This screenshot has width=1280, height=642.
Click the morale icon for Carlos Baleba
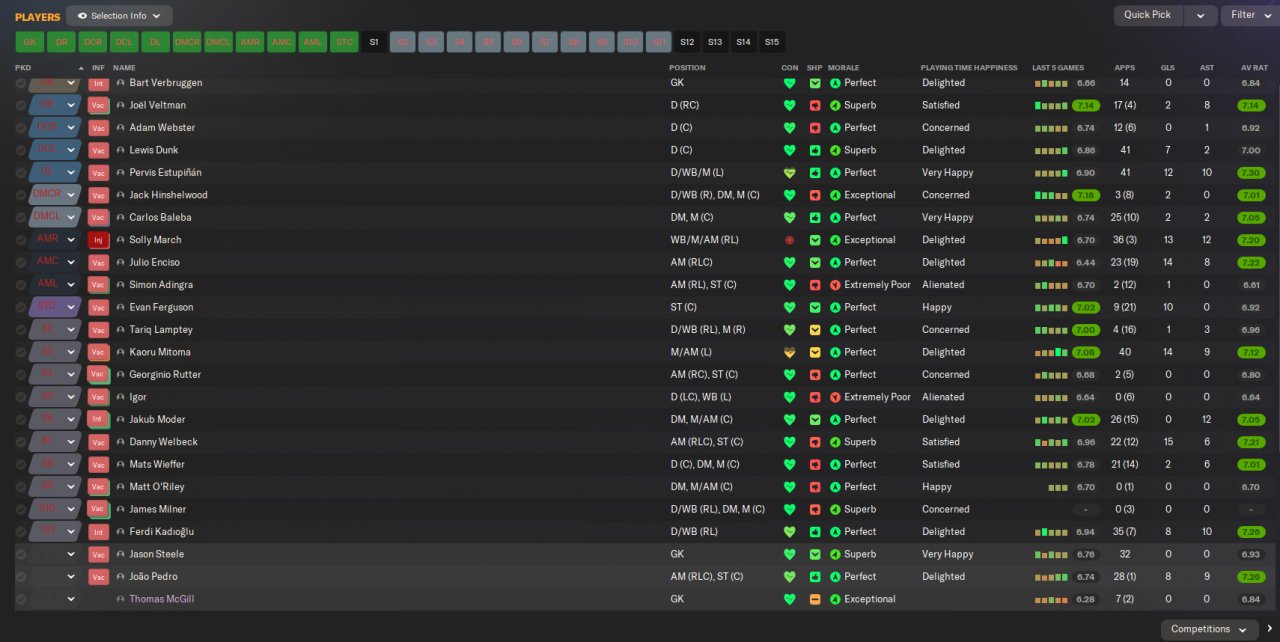tap(835, 217)
